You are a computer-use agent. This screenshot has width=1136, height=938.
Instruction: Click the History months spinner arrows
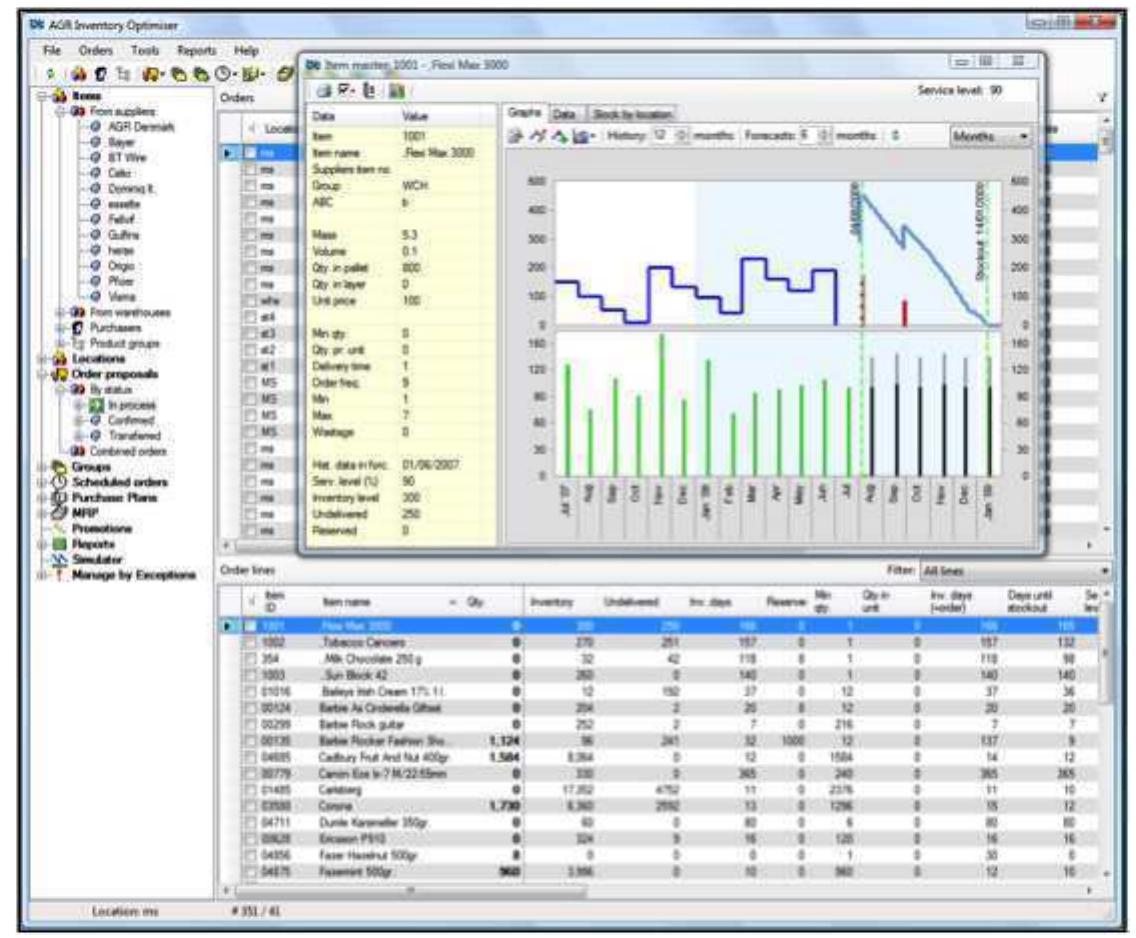pos(682,135)
